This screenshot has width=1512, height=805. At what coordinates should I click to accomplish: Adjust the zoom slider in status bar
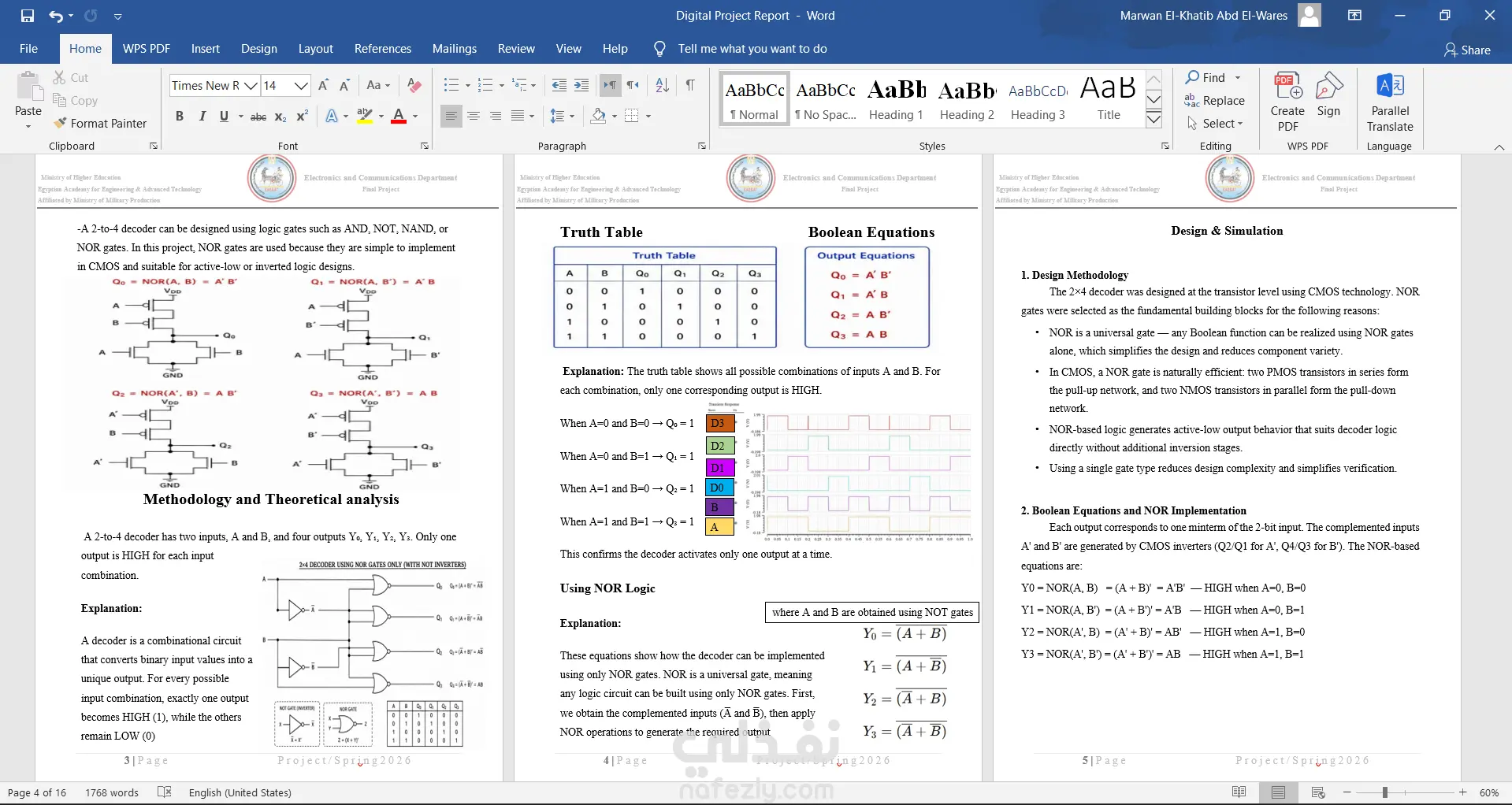pos(1384,792)
